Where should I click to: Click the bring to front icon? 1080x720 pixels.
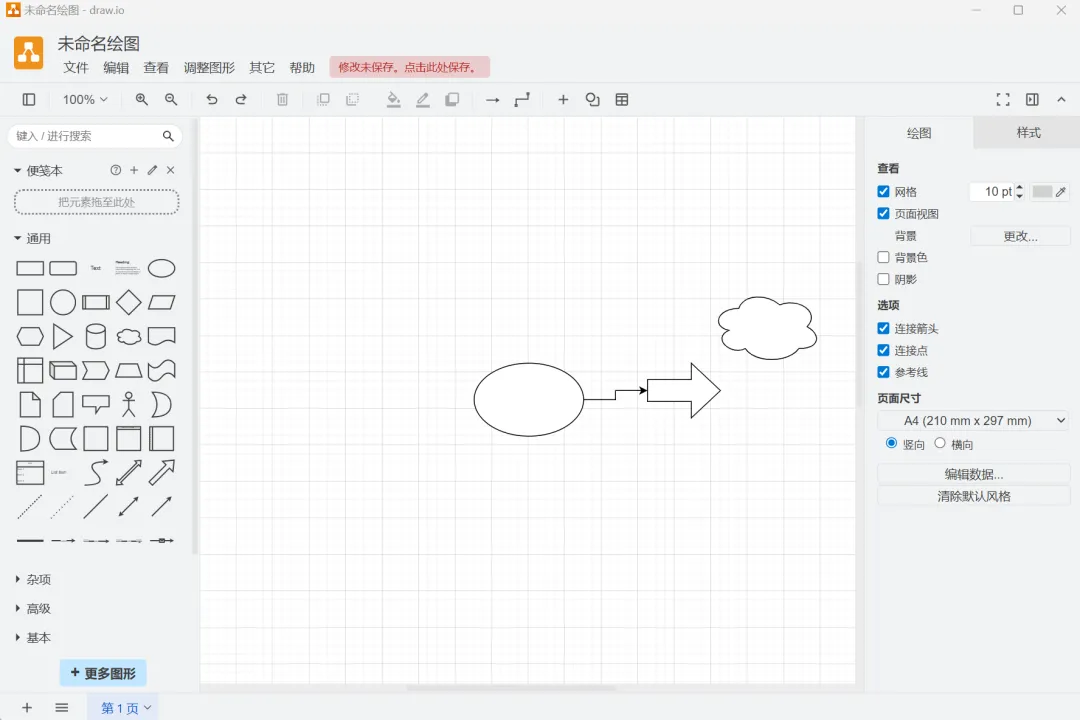pyautogui.click(x=323, y=100)
